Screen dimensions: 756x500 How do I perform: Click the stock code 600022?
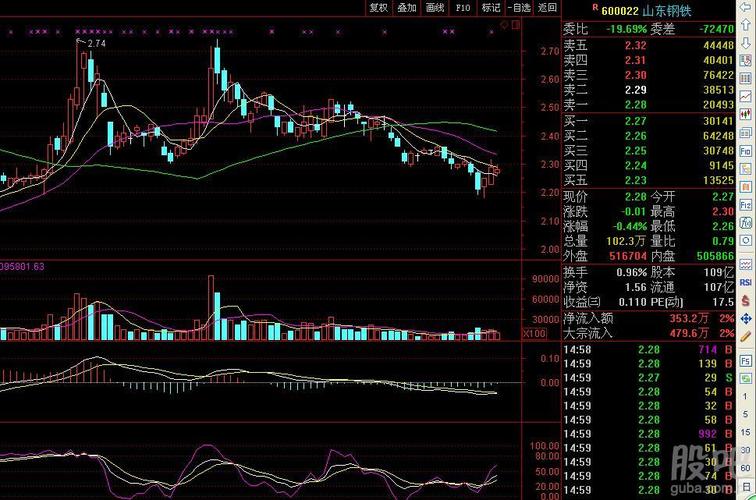coord(620,11)
